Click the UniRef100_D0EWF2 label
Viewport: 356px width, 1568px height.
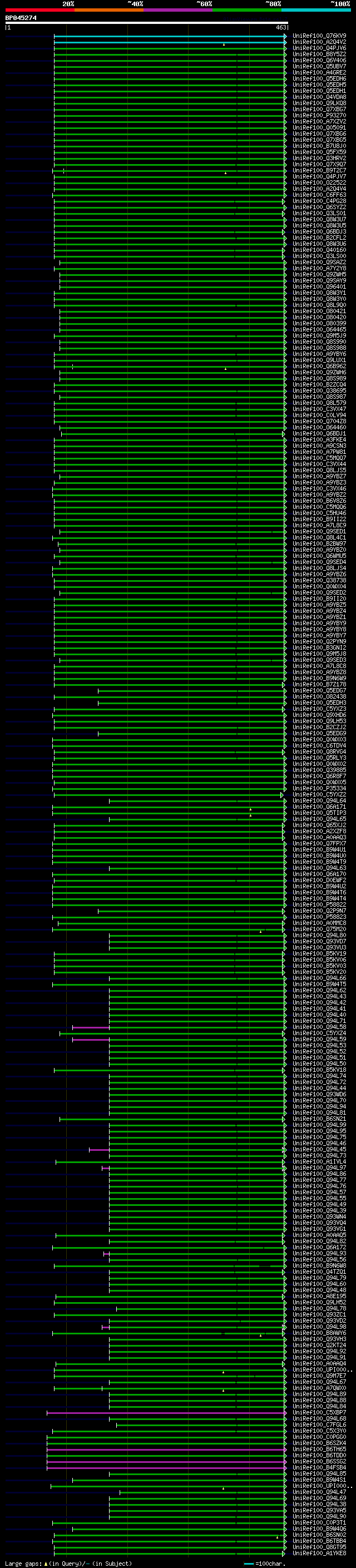point(319,880)
